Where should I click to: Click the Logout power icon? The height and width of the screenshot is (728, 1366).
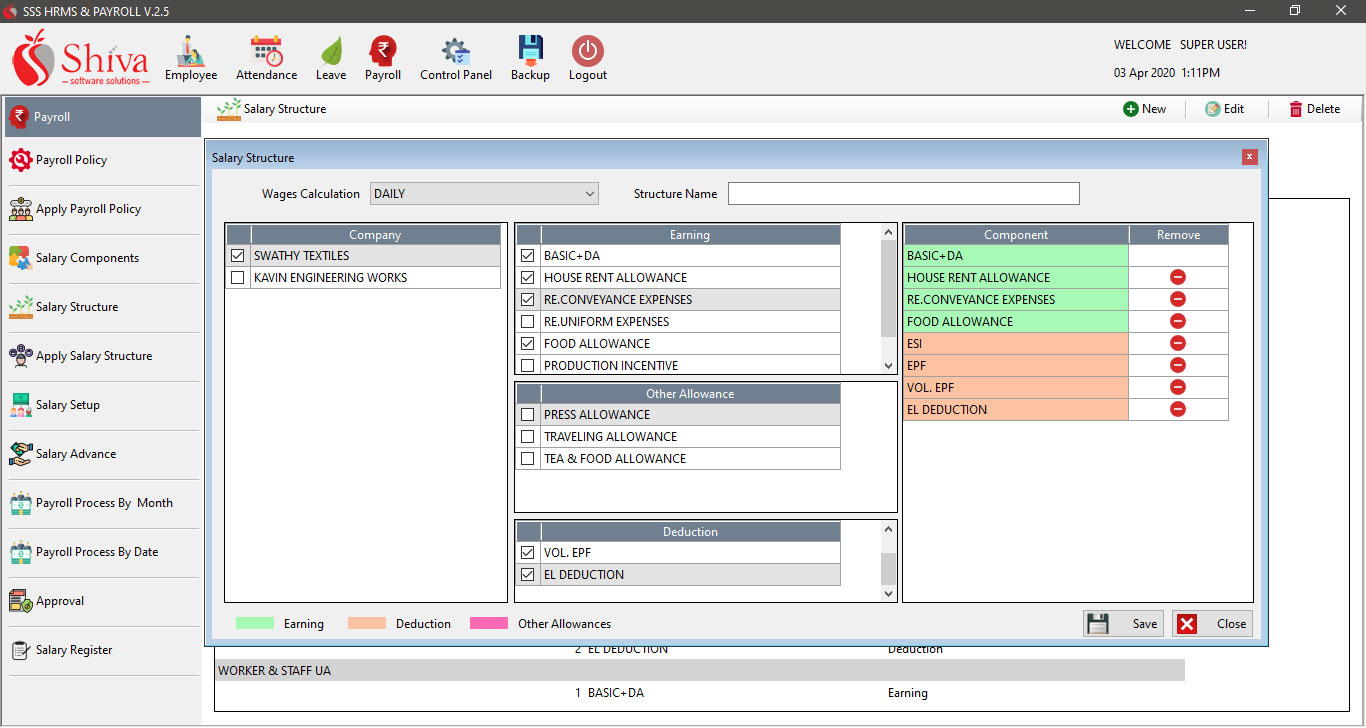coord(588,52)
